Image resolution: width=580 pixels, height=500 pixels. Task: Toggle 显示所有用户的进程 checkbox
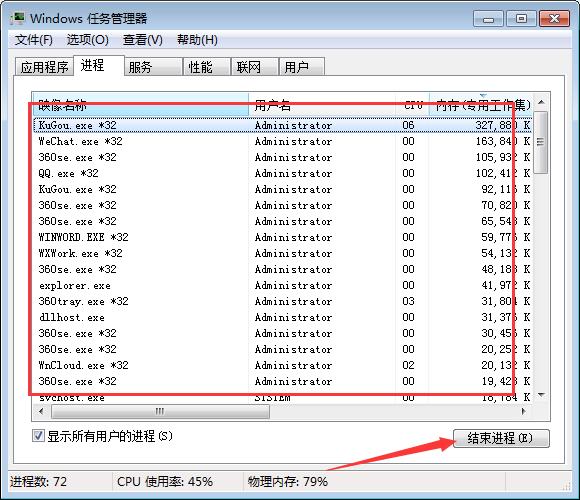click(x=38, y=436)
